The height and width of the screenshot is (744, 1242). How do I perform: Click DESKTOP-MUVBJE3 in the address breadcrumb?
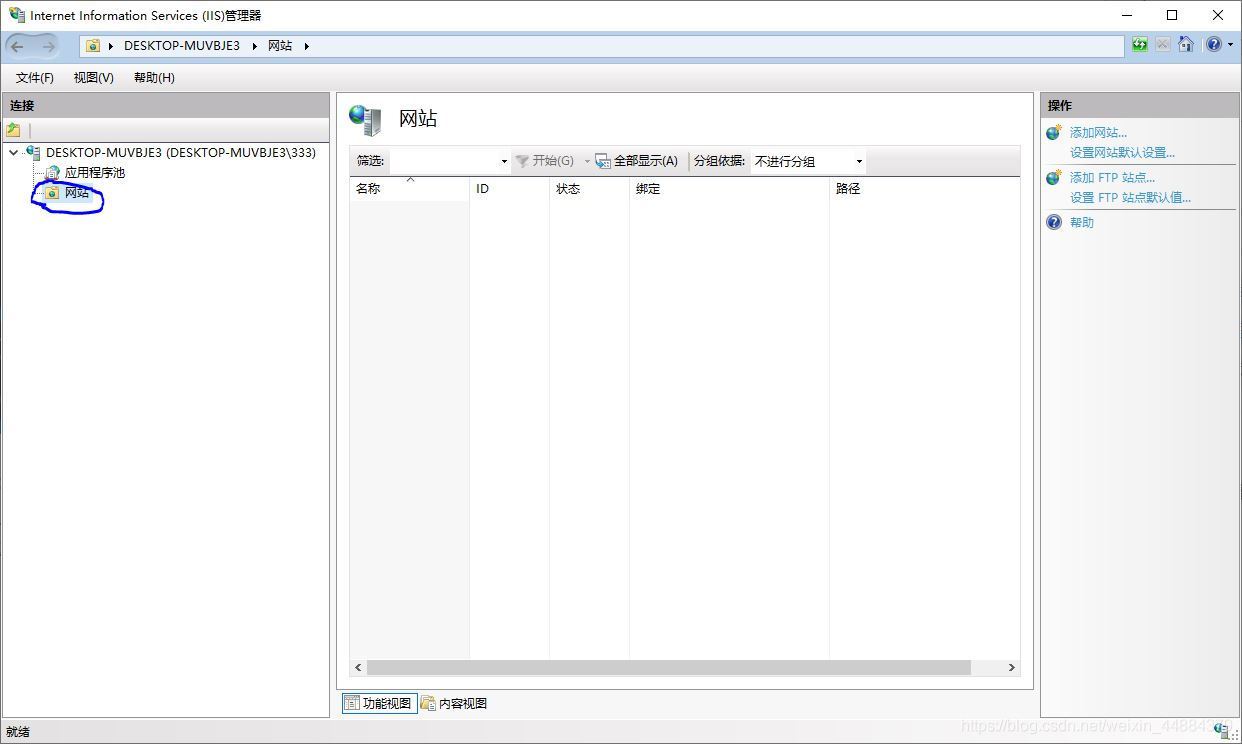[182, 46]
